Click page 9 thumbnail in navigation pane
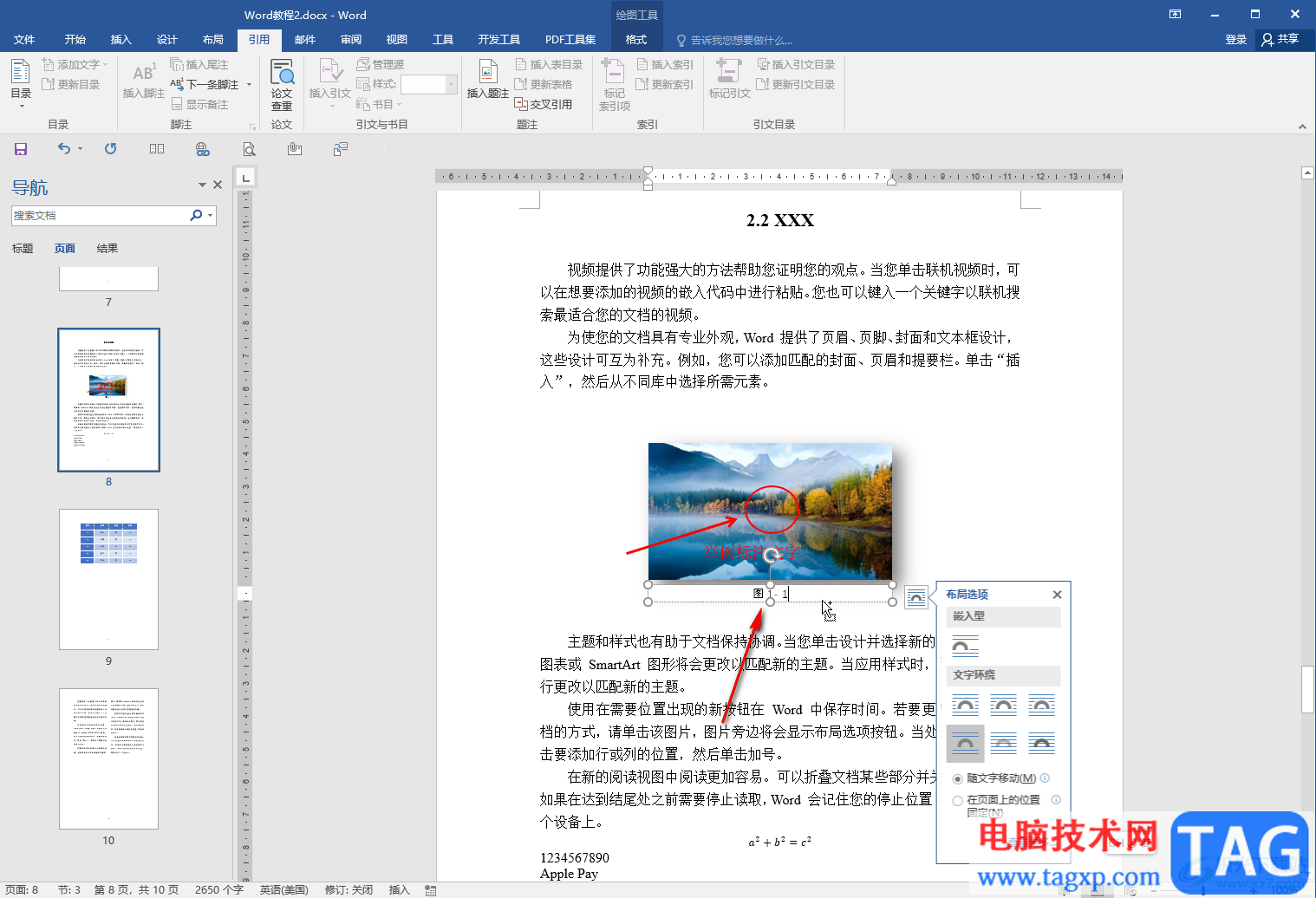 (x=108, y=579)
